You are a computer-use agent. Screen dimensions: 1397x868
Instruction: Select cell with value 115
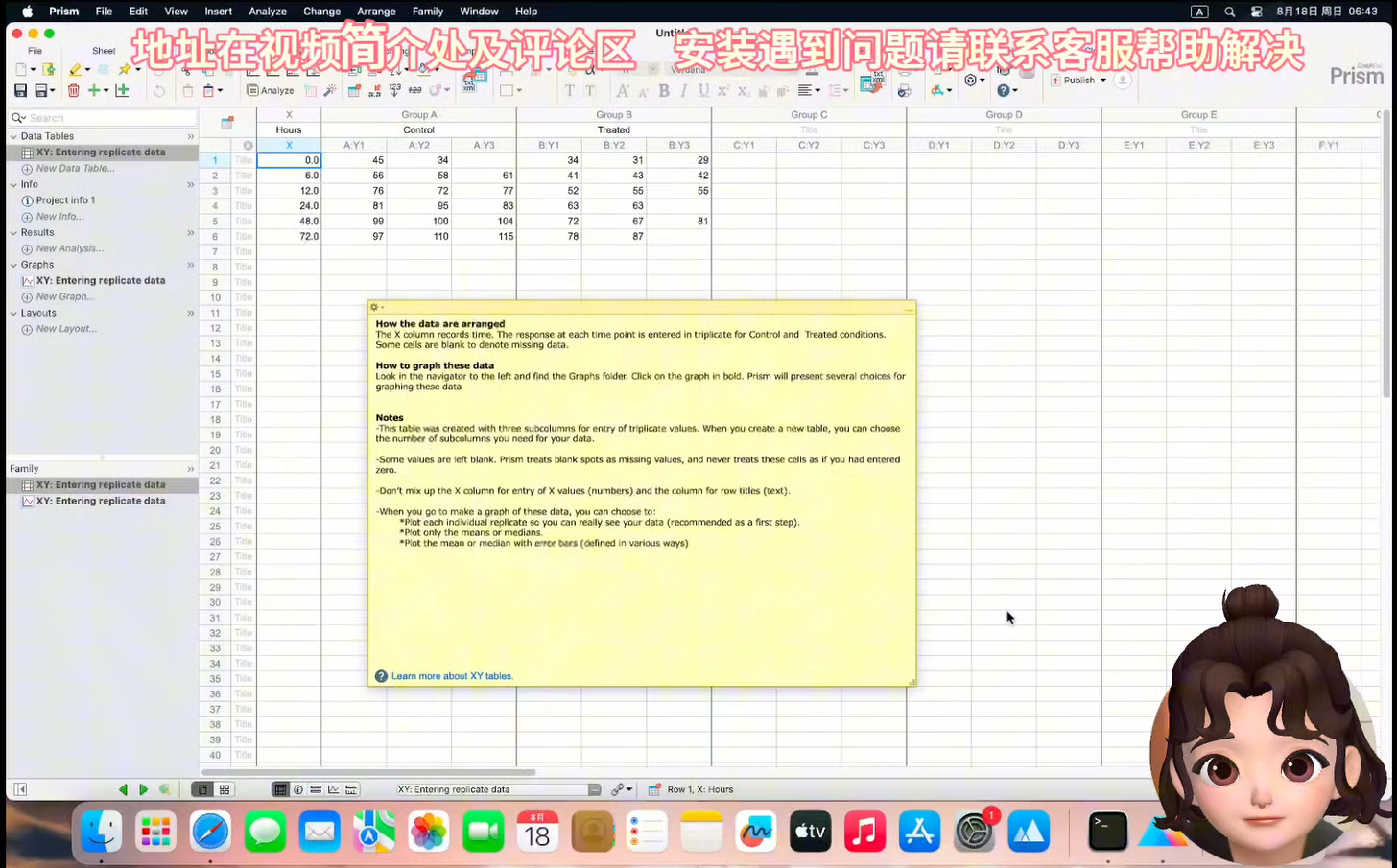(484, 236)
